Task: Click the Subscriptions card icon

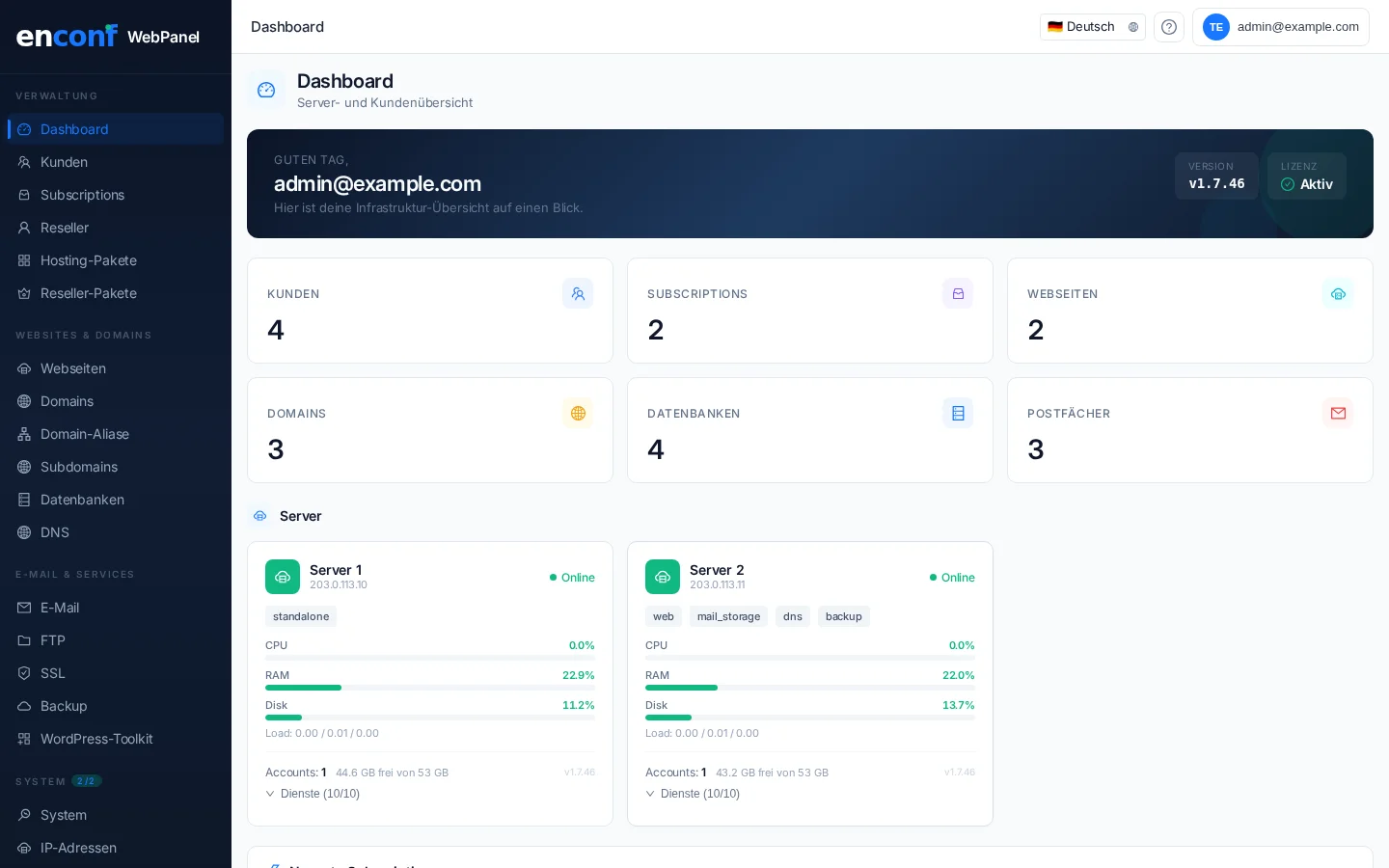Action: (958, 293)
